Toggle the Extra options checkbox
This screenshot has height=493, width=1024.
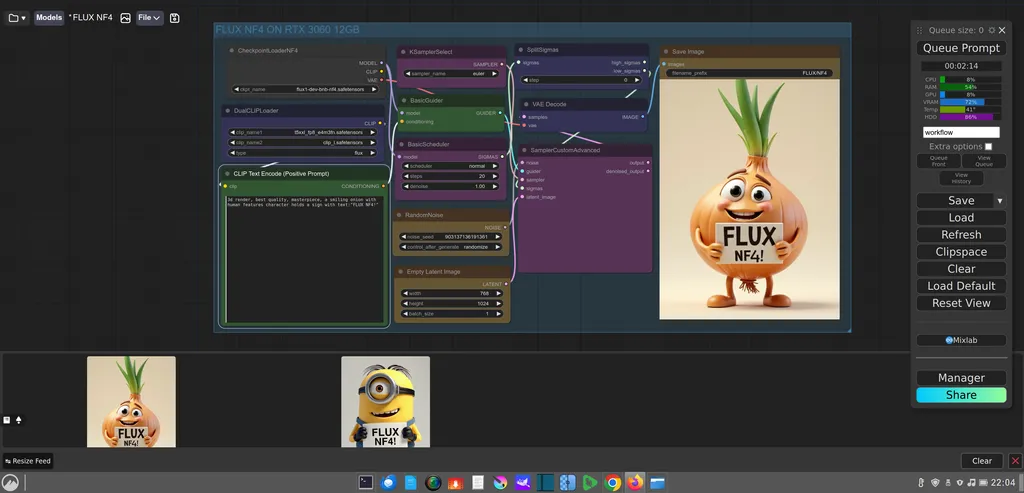[x=988, y=146]
